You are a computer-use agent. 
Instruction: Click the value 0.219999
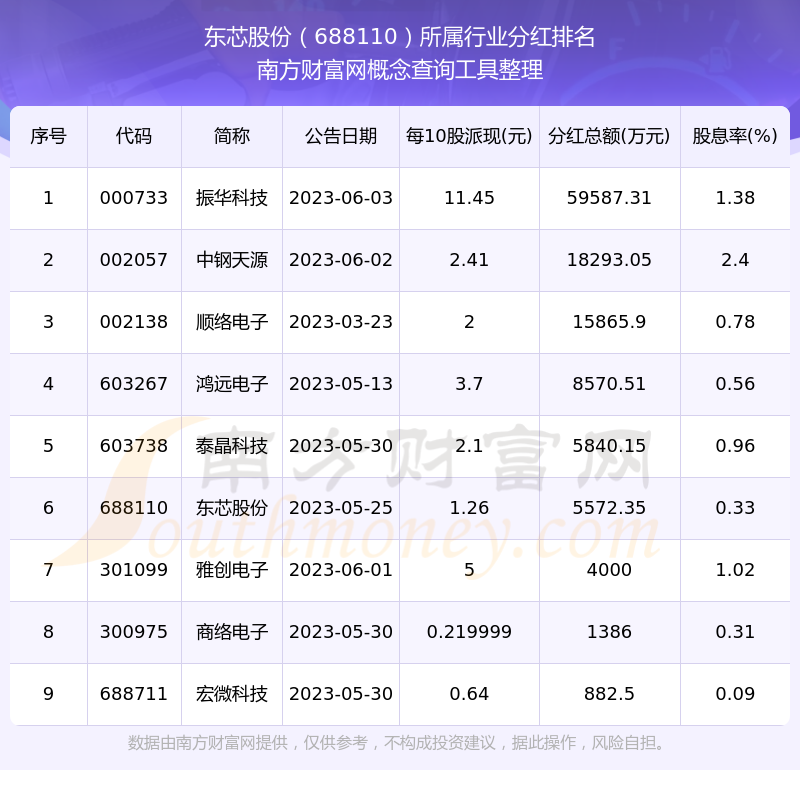pos(469,632)
